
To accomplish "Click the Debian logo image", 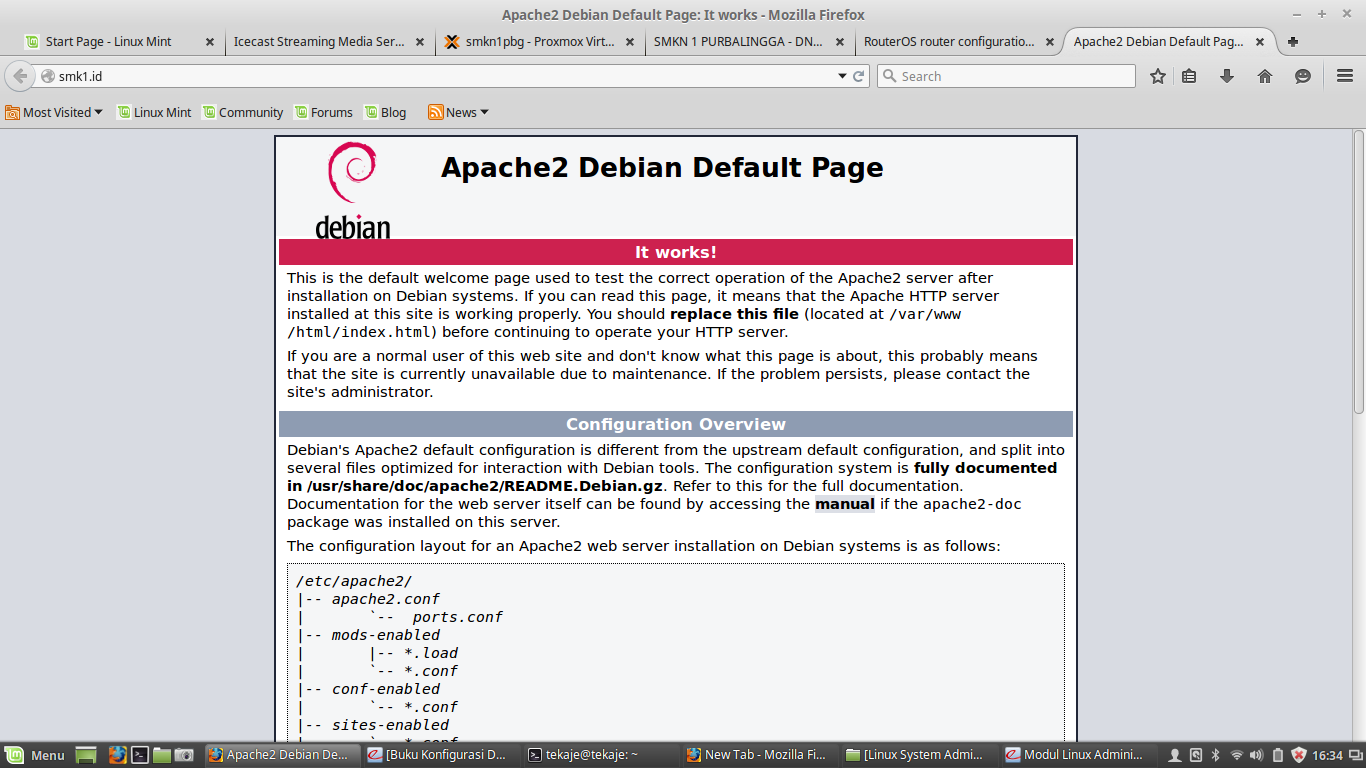I will (x=352, y=190).
